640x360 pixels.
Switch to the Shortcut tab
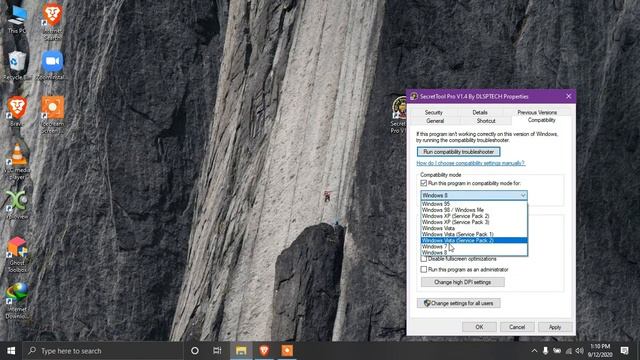(x=486, y=121)
